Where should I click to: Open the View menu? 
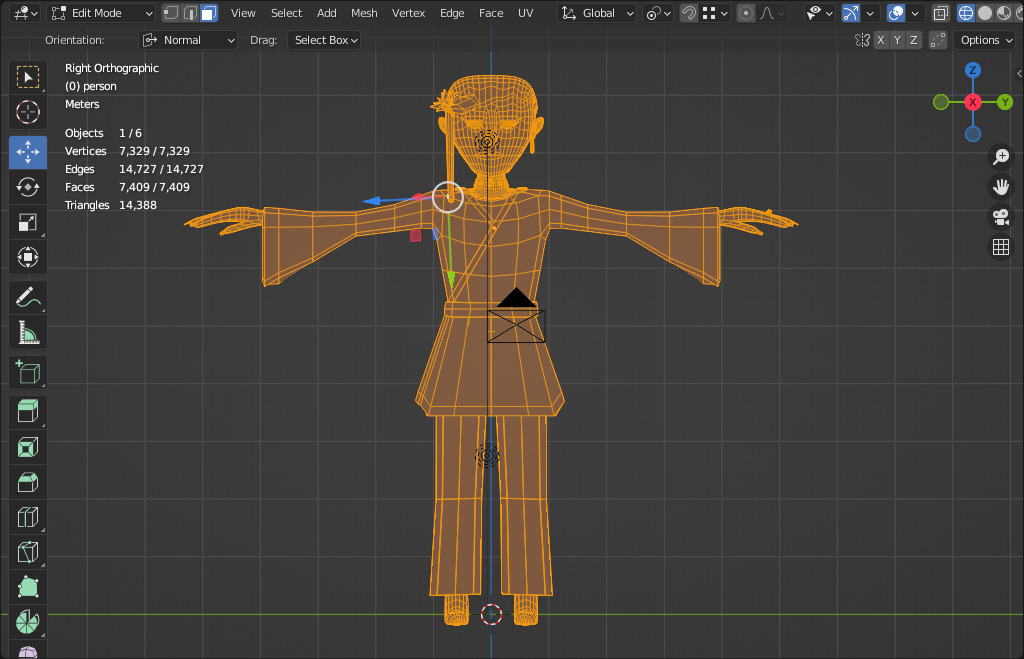243,13
